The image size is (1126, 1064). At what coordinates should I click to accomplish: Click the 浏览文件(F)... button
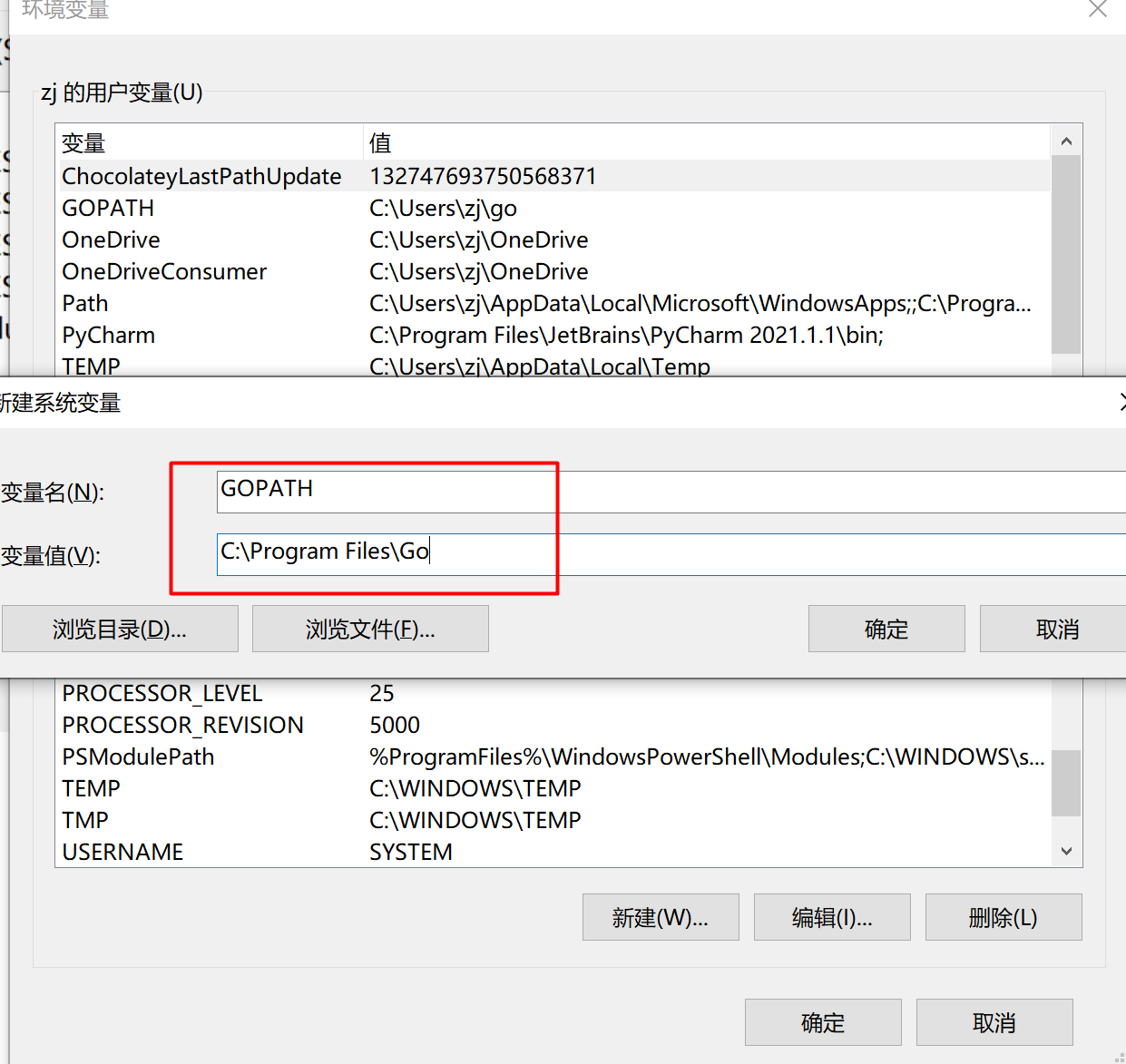click(370, 629)
